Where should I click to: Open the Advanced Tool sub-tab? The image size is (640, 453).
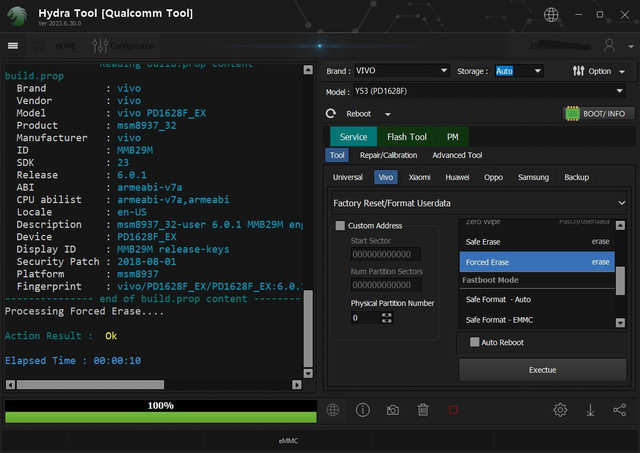[x=457, y=155]
